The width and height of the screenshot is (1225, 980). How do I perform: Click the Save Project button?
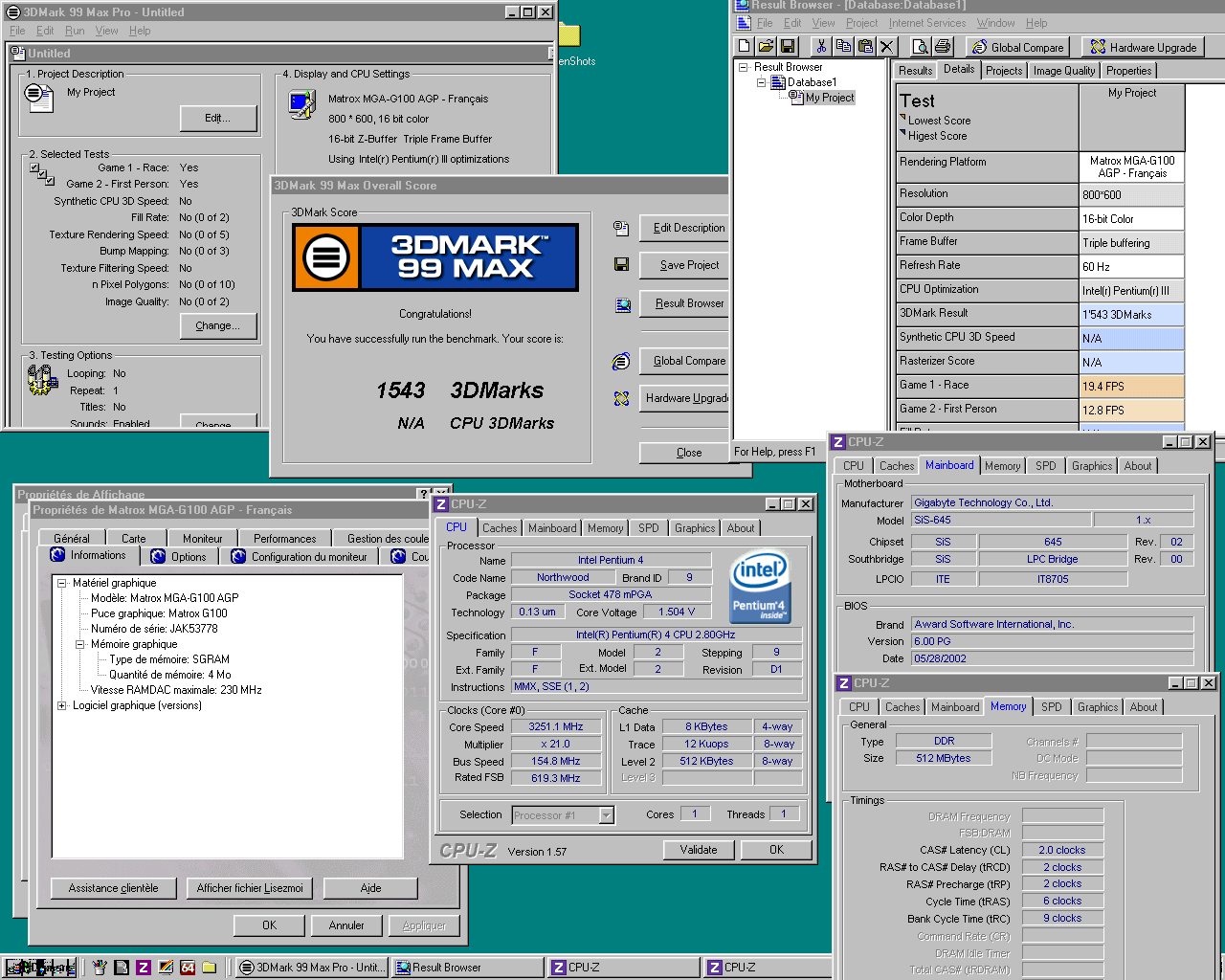pyautogui.click(x=684, y=265)
